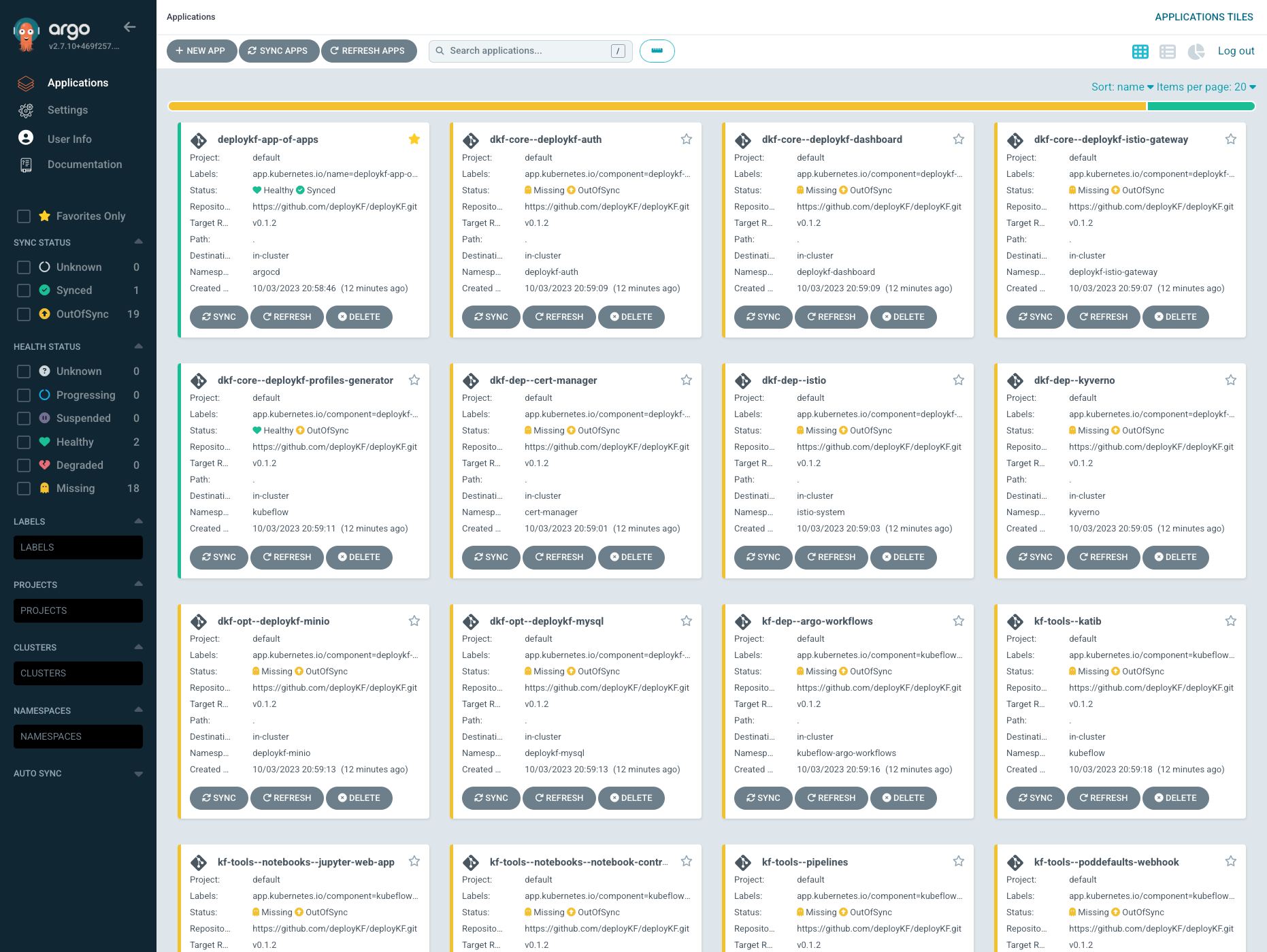Click the yellow OutOfSync status bar segment

(x=657, y=106)
